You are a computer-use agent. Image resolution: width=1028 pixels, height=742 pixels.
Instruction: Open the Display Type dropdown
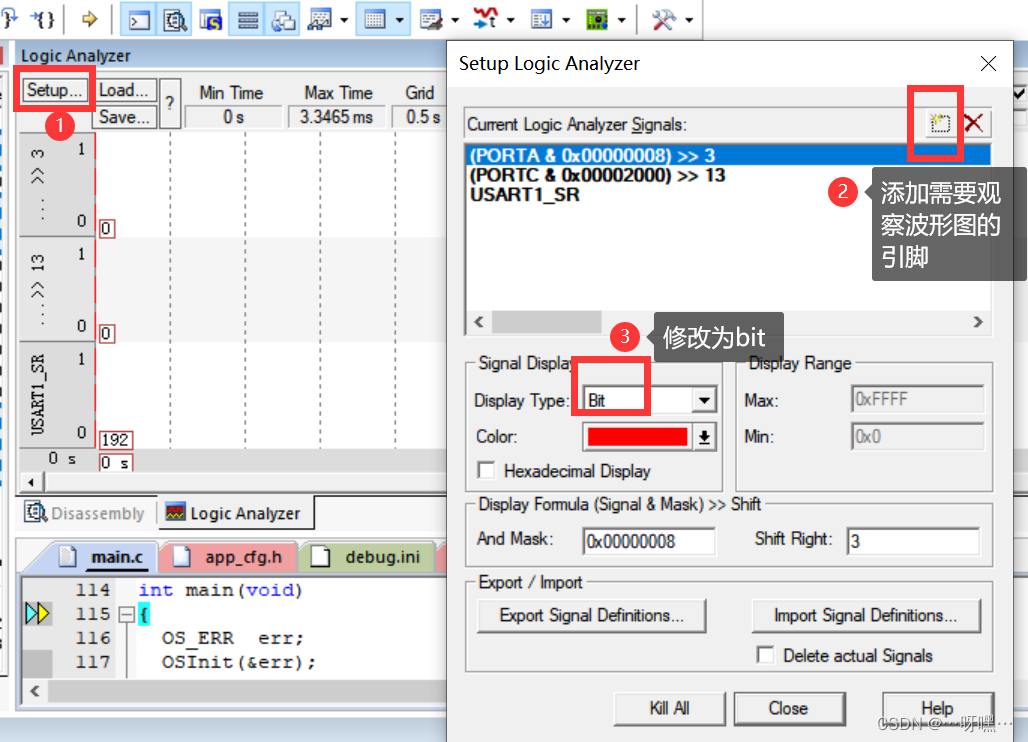(703, 400)
